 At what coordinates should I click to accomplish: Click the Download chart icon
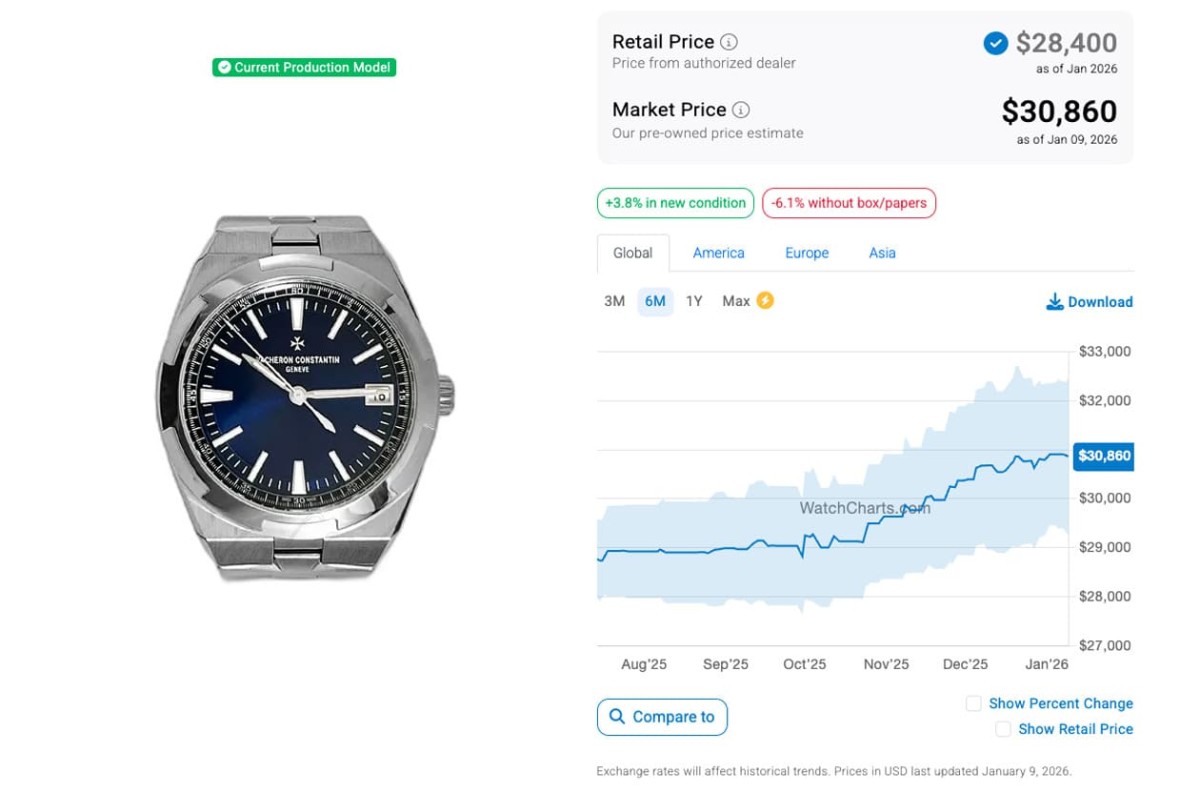1054,302
